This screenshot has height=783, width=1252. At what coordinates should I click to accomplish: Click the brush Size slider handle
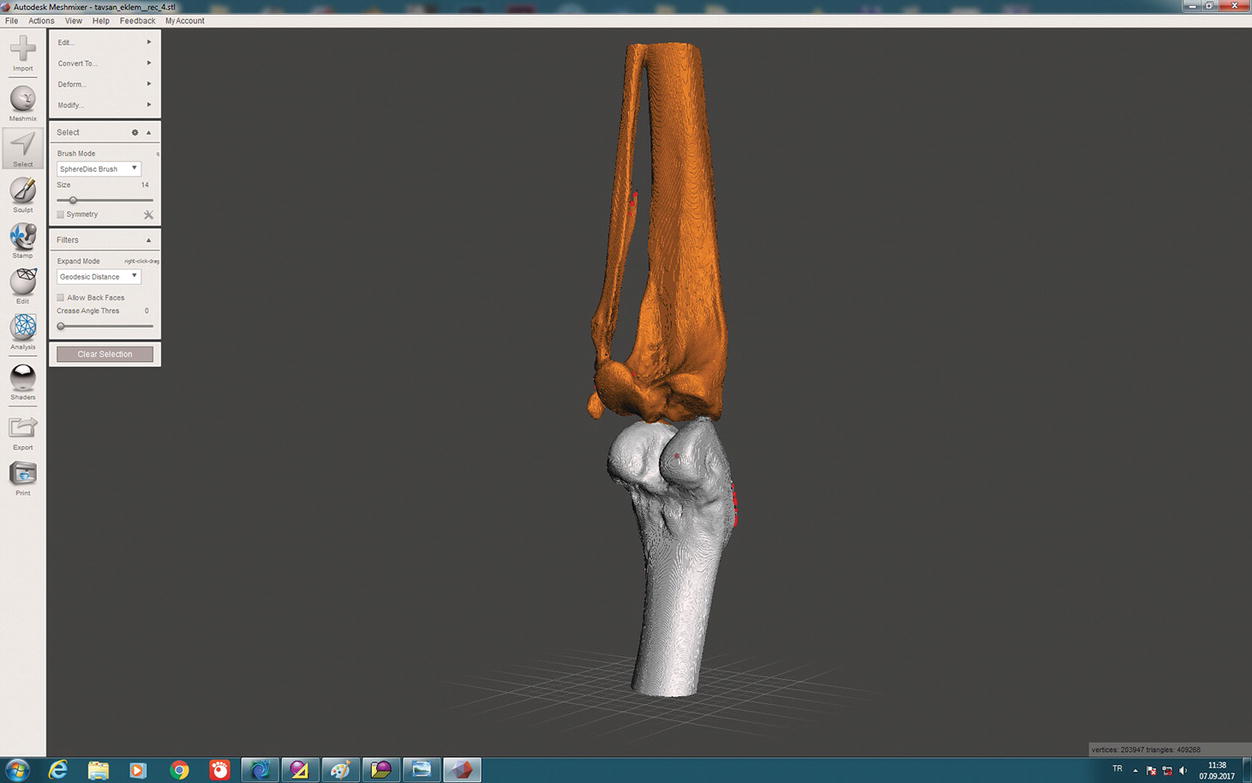[x=72, y=200]
